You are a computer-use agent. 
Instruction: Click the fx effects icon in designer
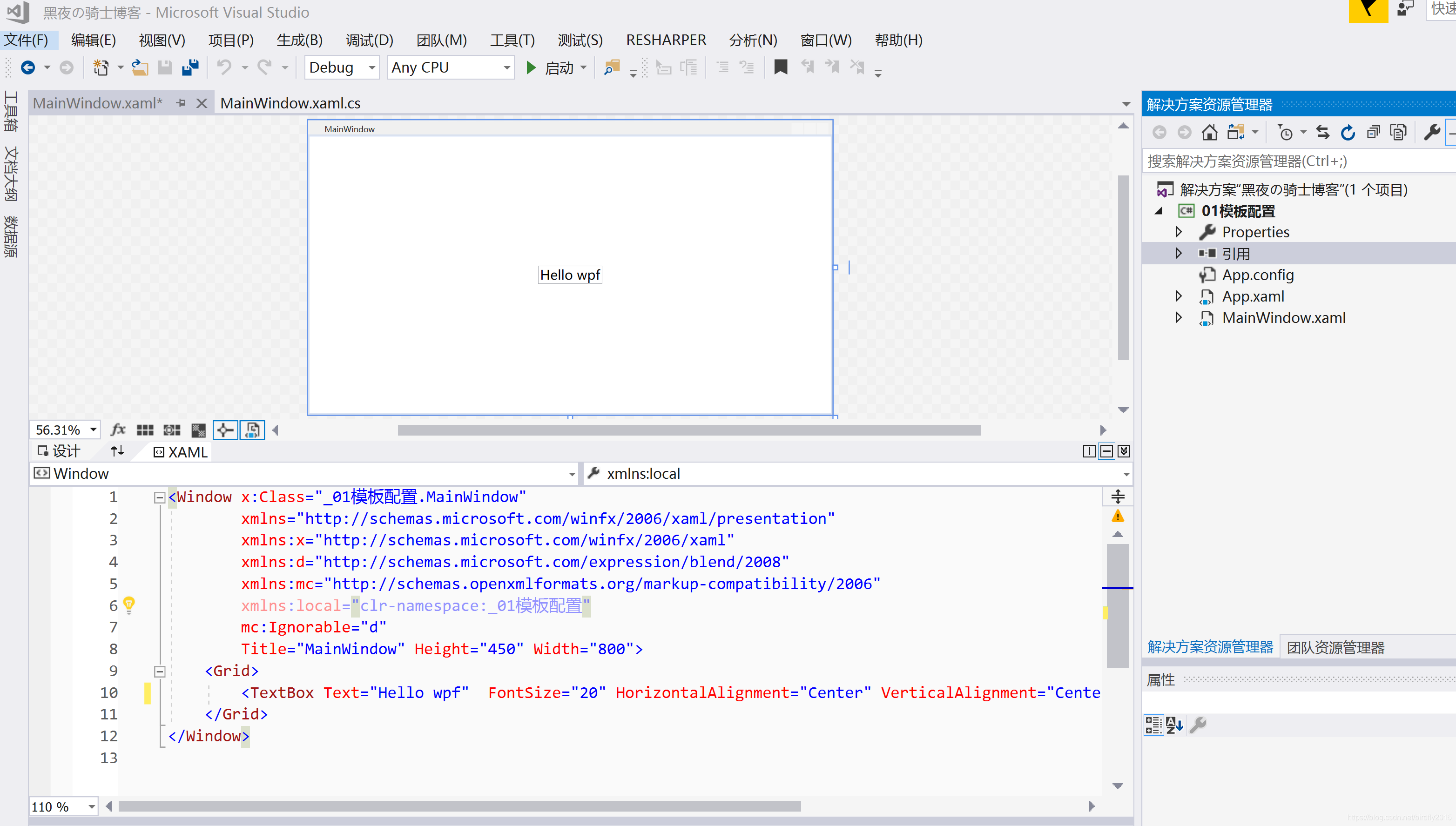click(x=117, y=430)
